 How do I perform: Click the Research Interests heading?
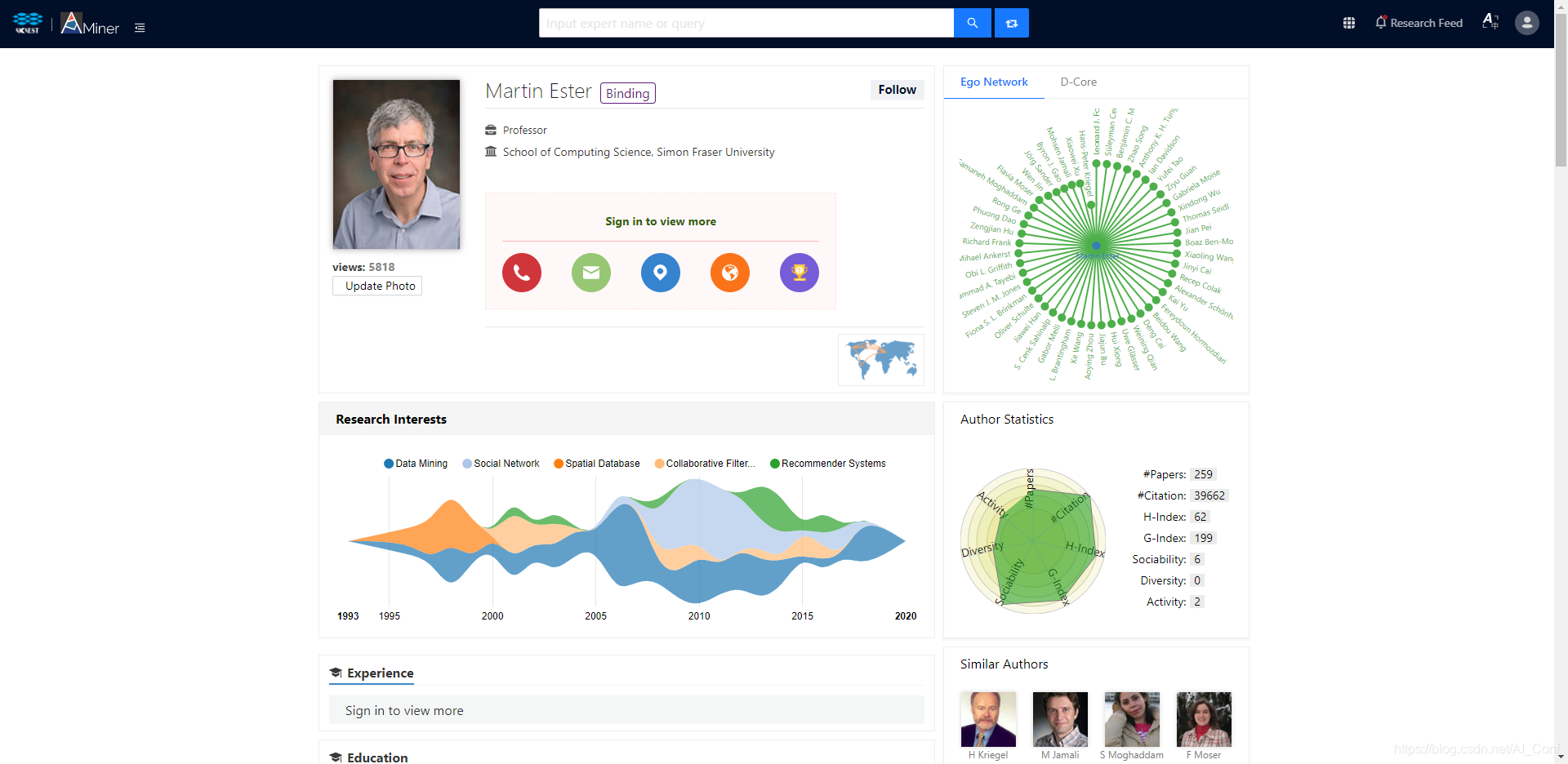391,420
